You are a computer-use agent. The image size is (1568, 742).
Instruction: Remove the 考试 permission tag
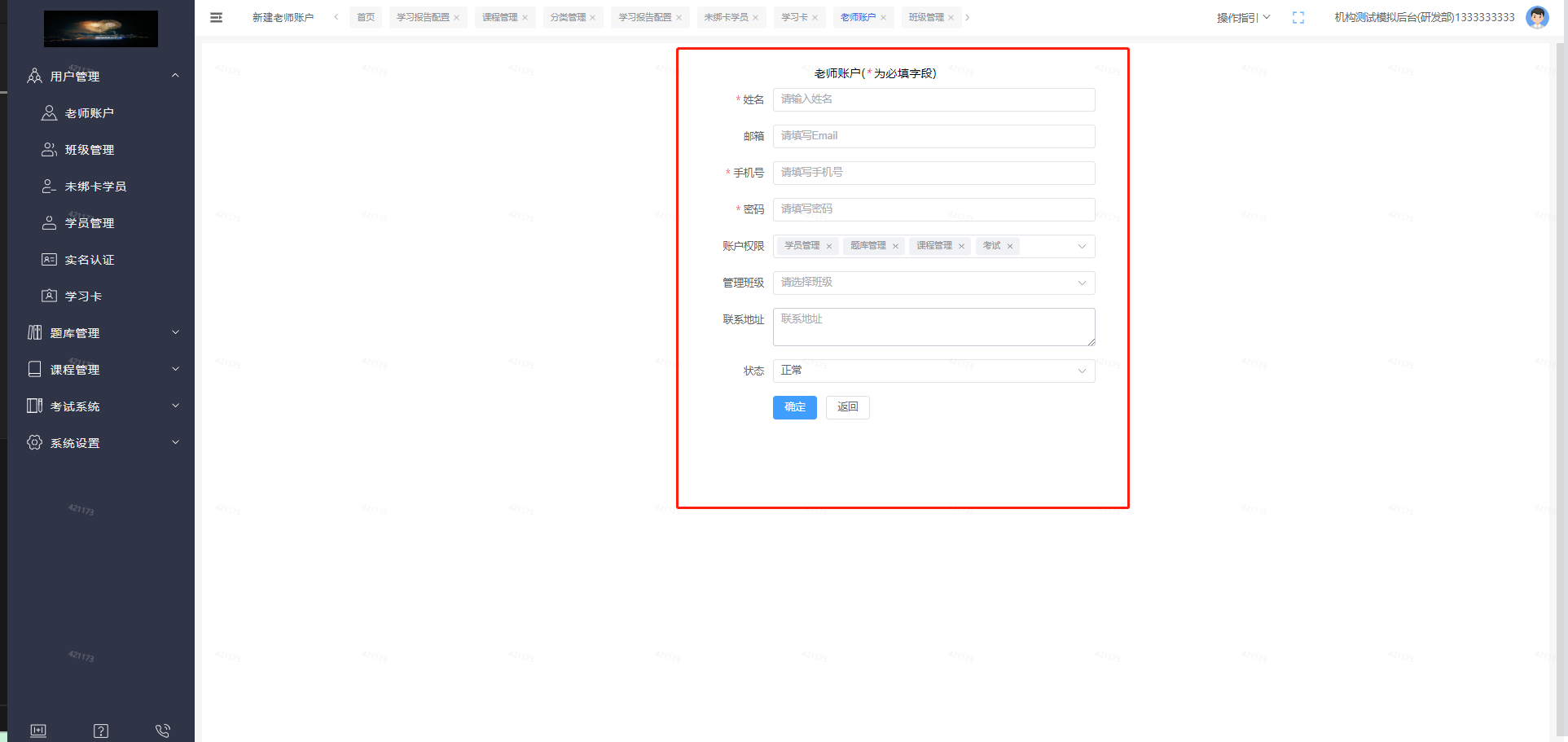(1010, 246)
